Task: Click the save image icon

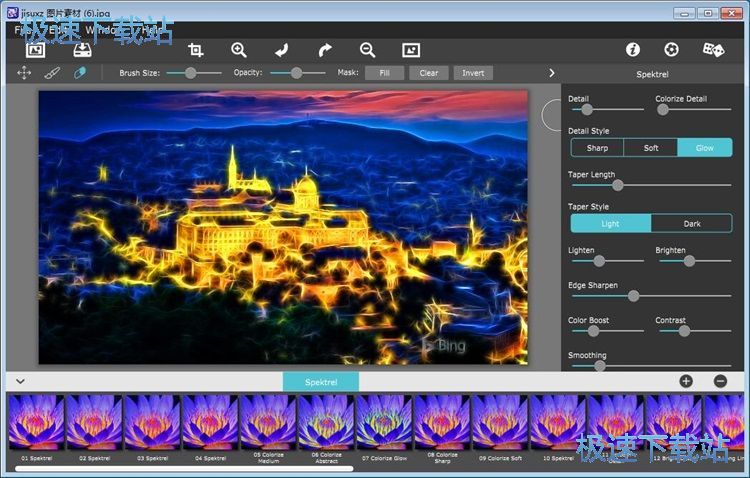Action: click(x=83, y=49)
